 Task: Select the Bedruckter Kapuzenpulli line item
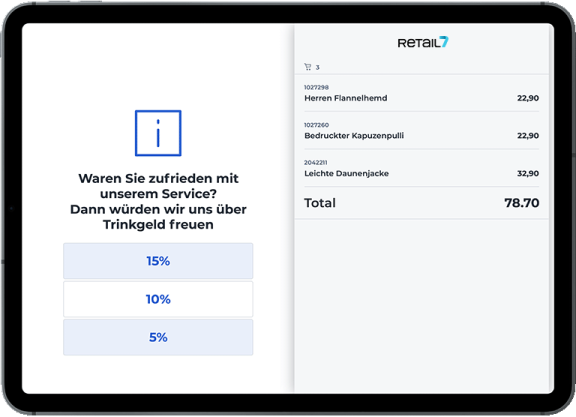421,131
